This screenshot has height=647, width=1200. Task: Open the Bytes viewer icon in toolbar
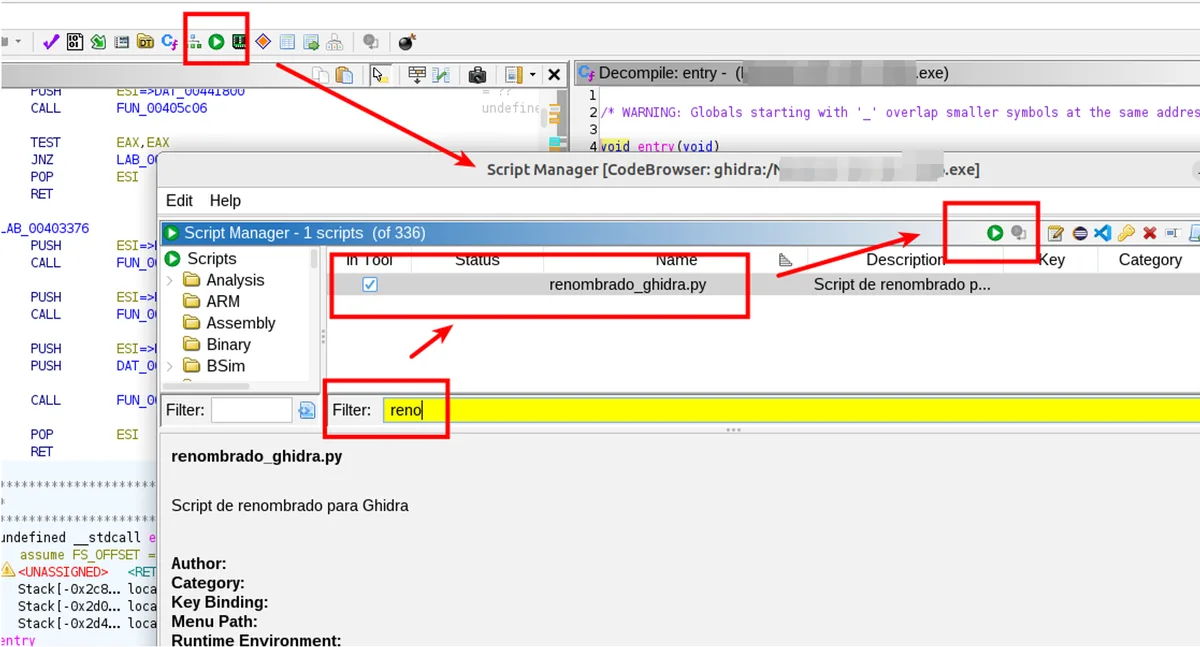click(75, 42)
